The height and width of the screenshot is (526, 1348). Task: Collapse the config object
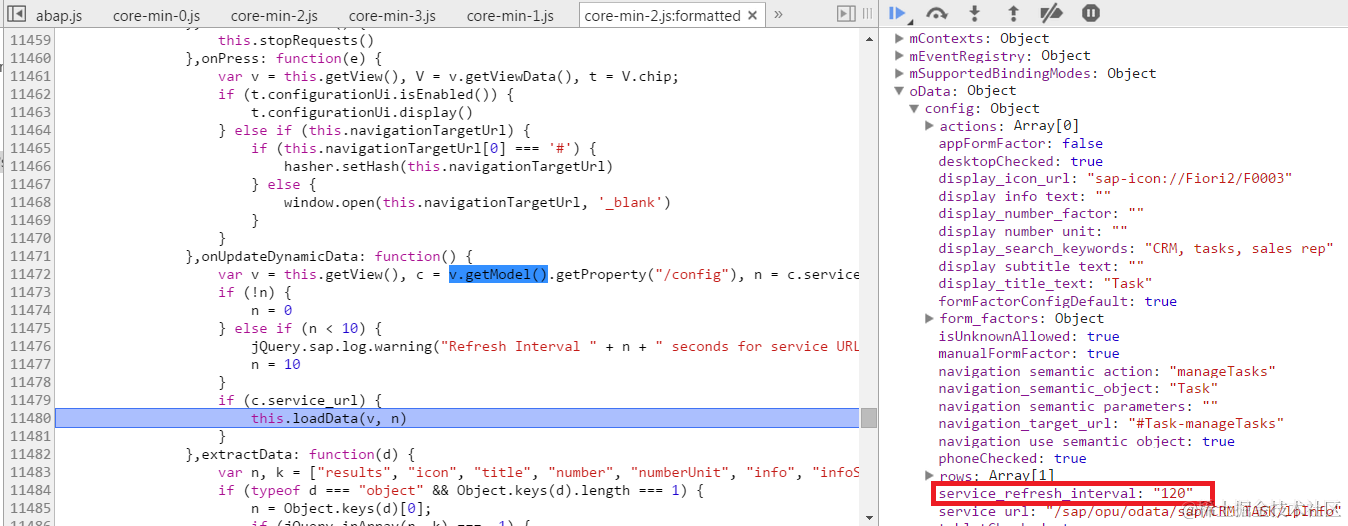click(x=914, y=108)
